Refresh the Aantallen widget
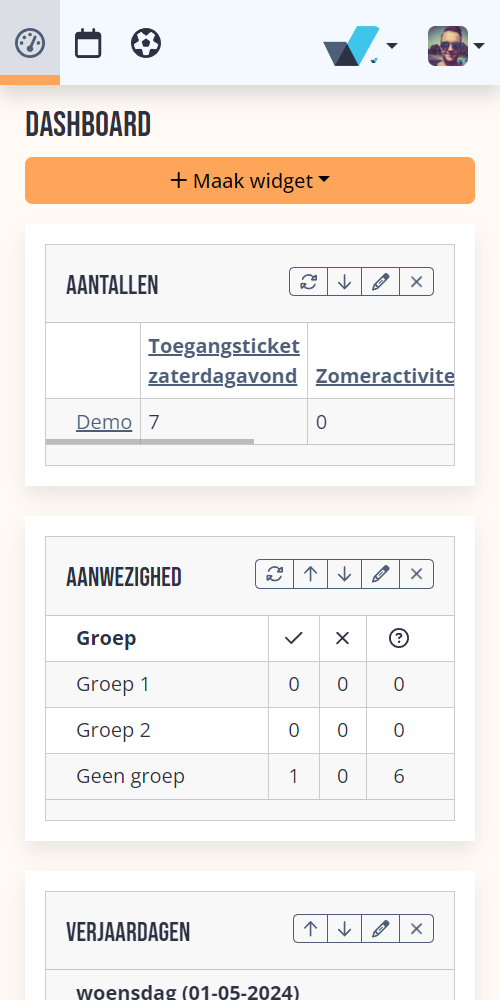This screenshot has width=500, height=1000. tap(309, 282)
